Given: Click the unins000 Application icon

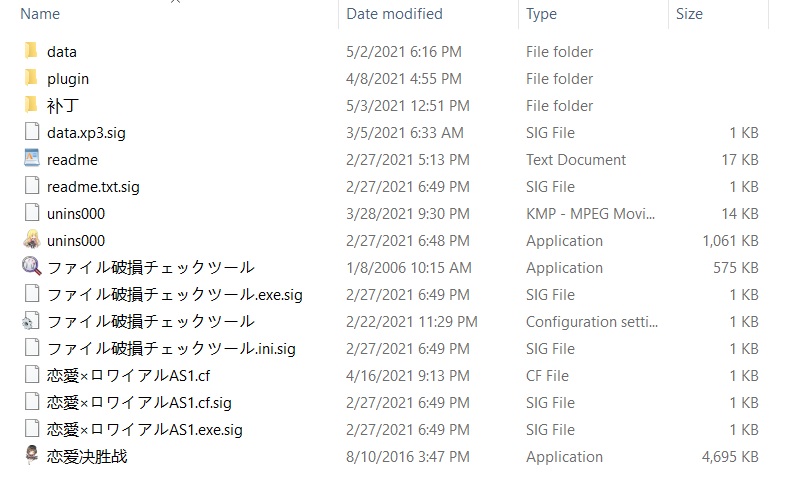Looking at the screenshot, I should (x=31, y=240).
